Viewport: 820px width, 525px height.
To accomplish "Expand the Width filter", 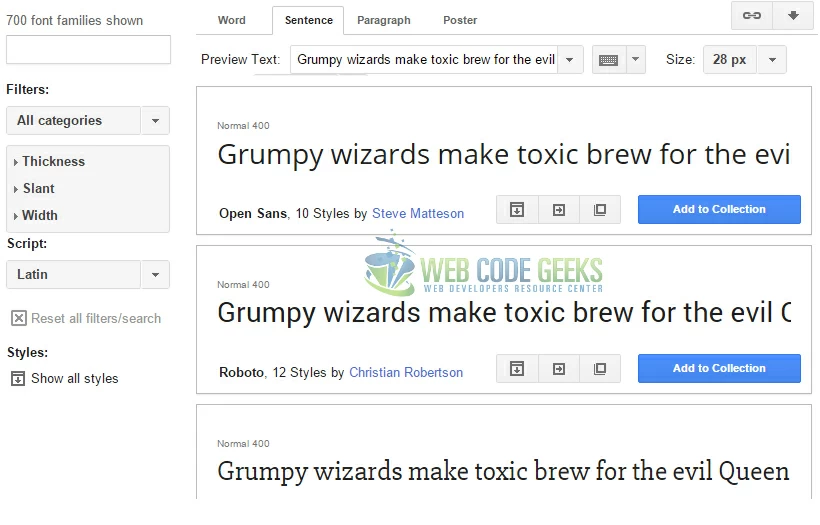I will coord(36,215).
